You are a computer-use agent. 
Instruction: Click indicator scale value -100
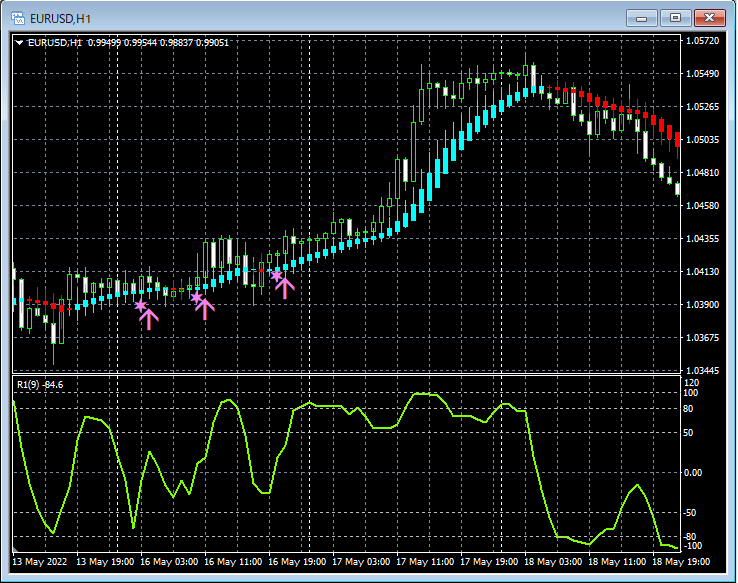click(x=692, y=546)
